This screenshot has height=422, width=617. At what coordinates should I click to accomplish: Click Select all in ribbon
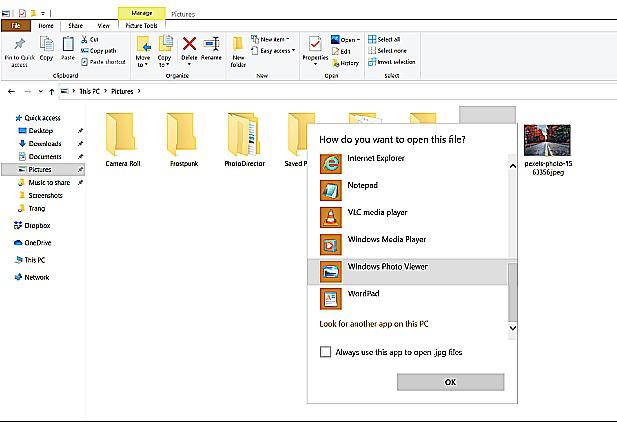[384, 39]
